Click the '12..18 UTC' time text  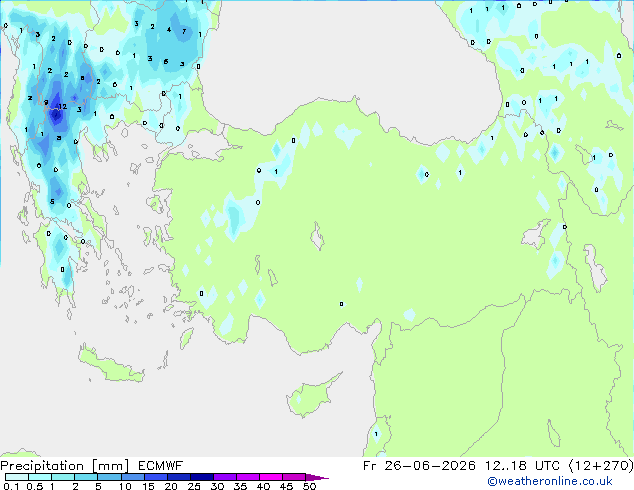523,466
